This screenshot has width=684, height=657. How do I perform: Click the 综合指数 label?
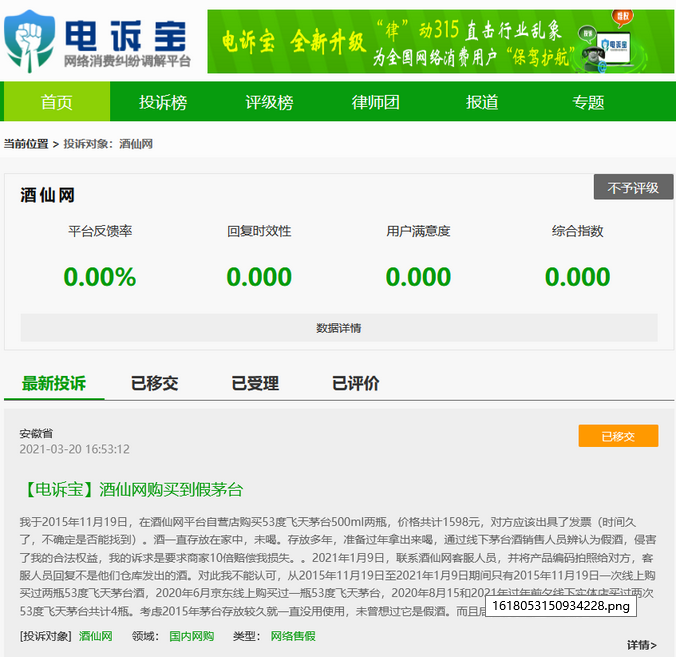[x=578, y=231]
